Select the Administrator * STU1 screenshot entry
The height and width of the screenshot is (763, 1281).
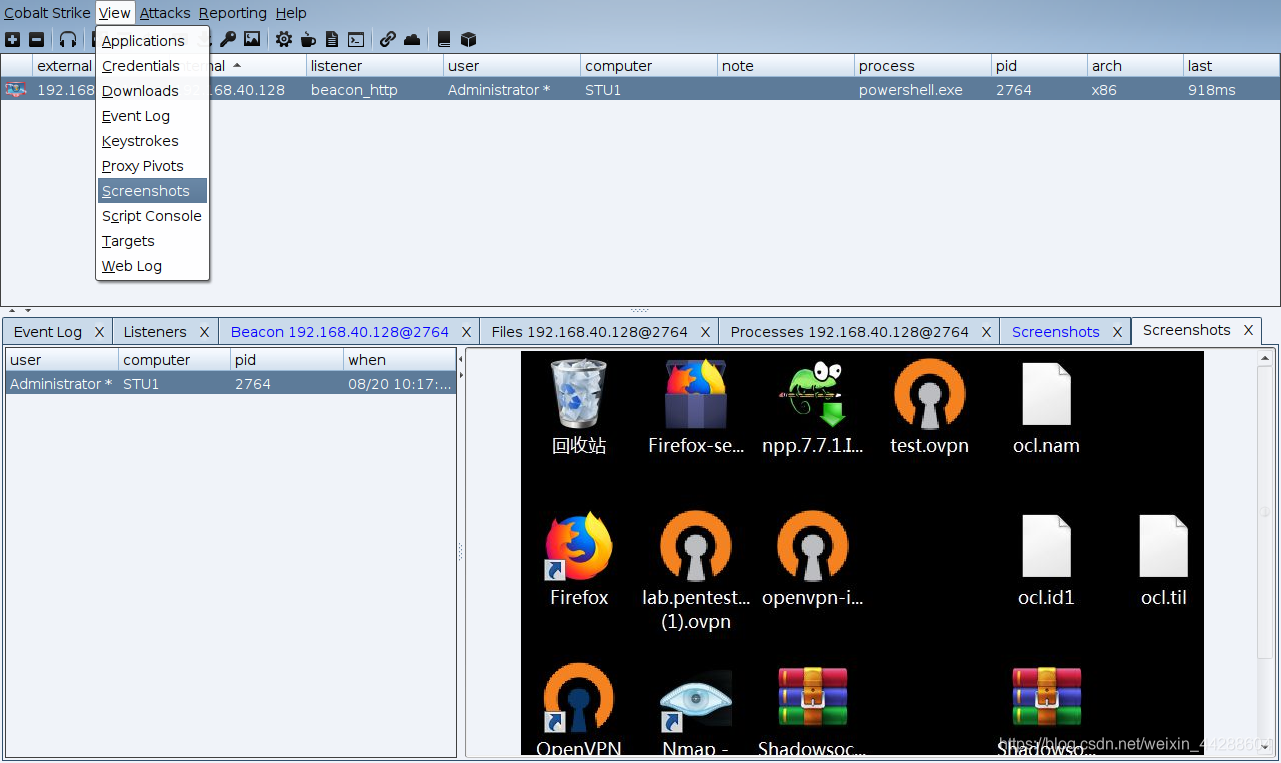click(231, 384)
